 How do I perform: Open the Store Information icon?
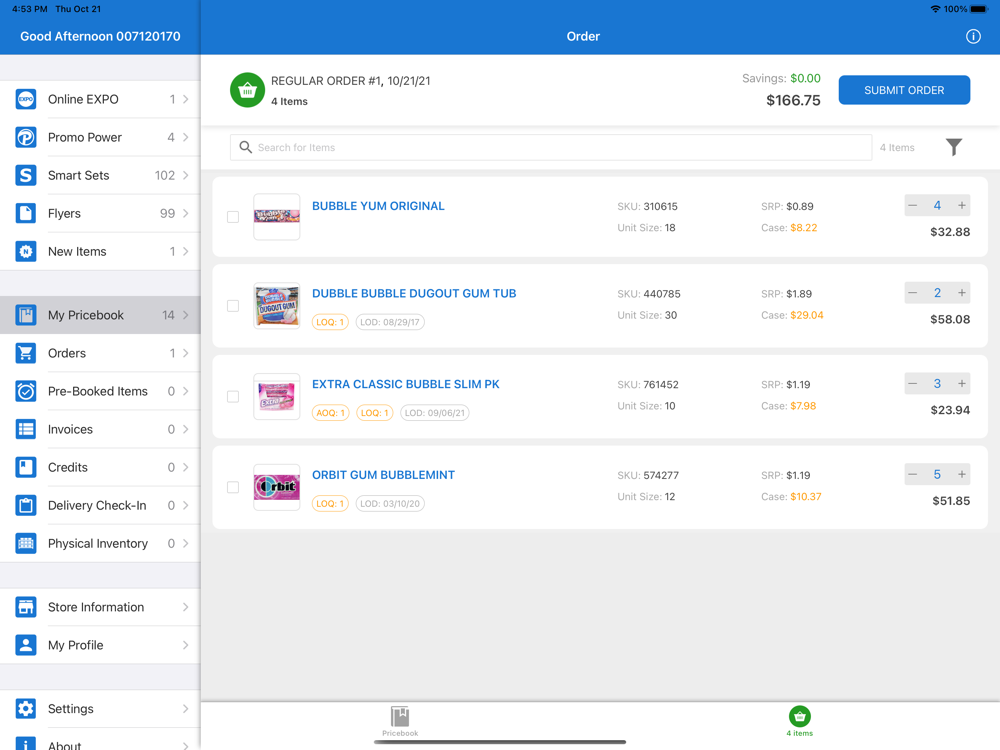26,607
